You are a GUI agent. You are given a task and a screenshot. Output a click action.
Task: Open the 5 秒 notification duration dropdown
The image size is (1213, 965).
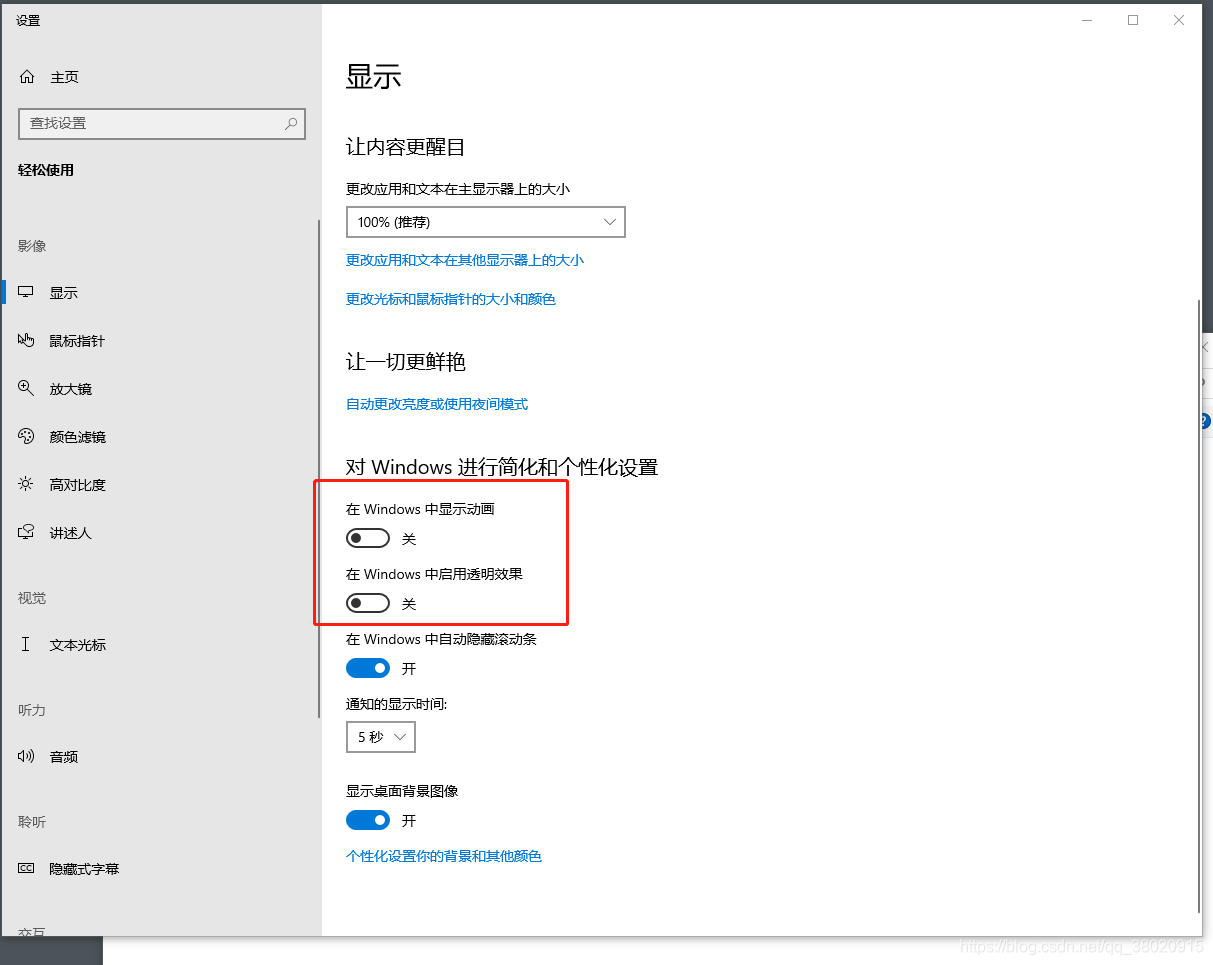(x=381, y=737)
